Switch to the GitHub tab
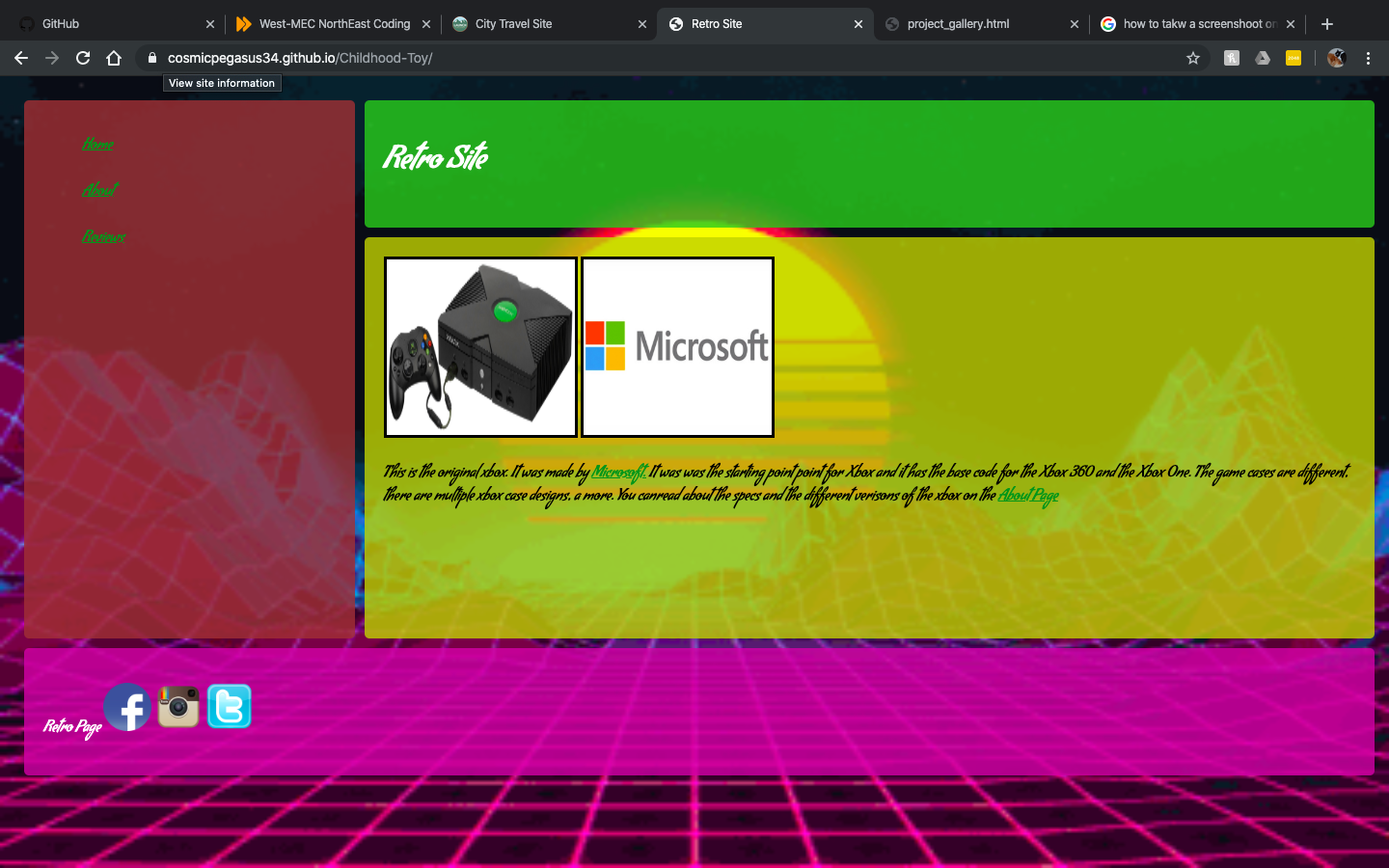 coord(116,24)
